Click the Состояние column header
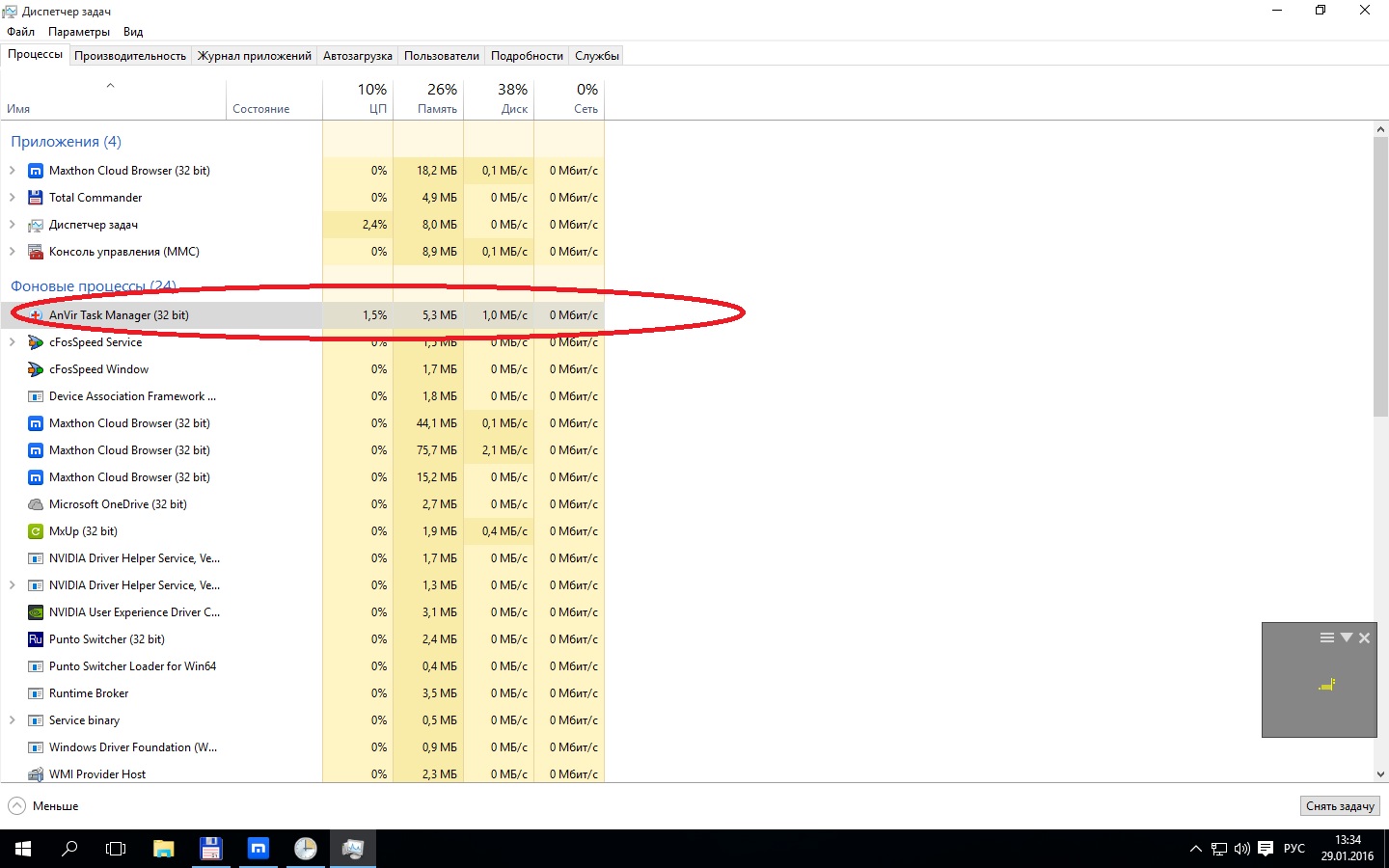The height and width of the screenshot is (868, 1389). point(274,98)
